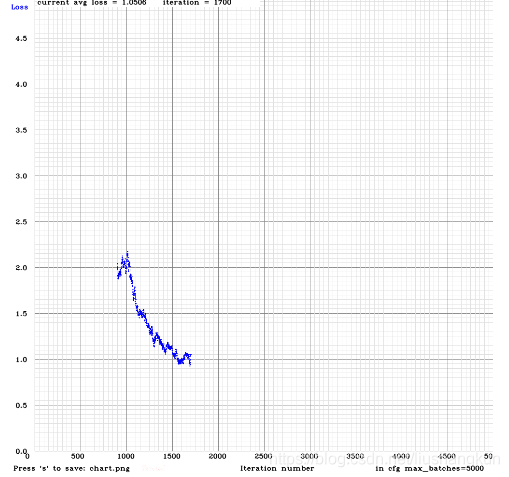Select the 1.0 loss axis label

point(21,359)
